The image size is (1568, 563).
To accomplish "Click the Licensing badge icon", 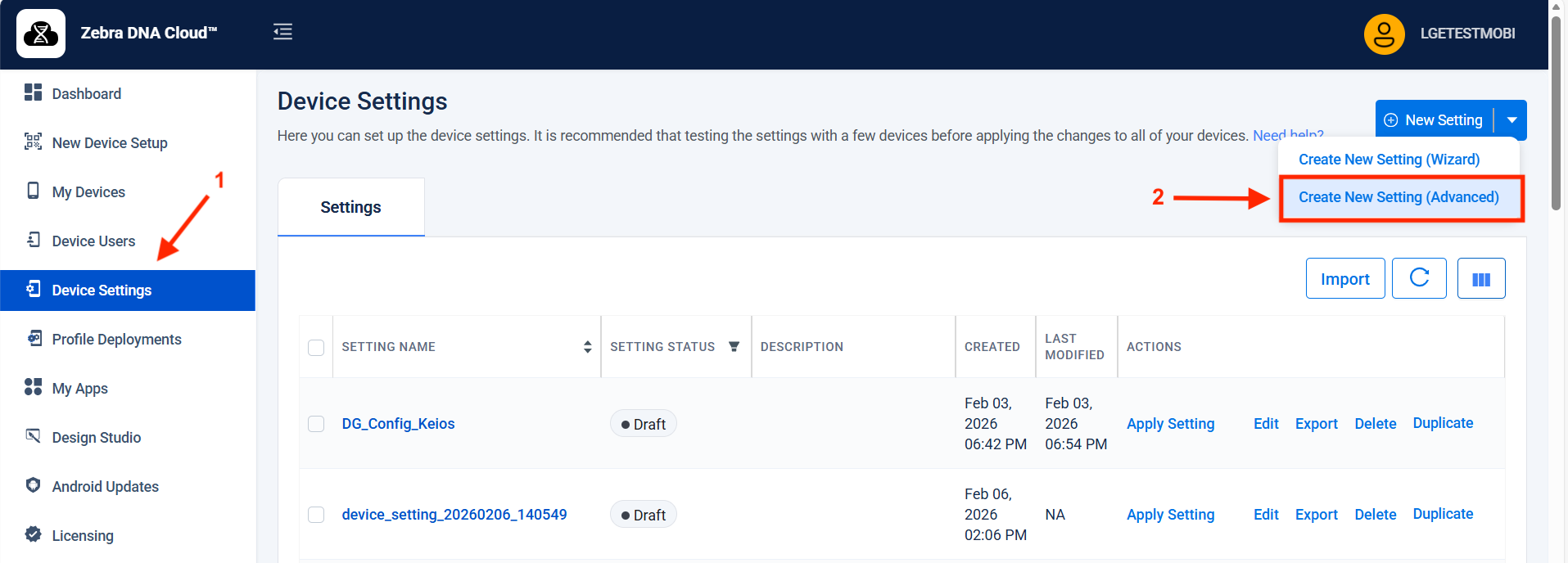I will (33, 534).
